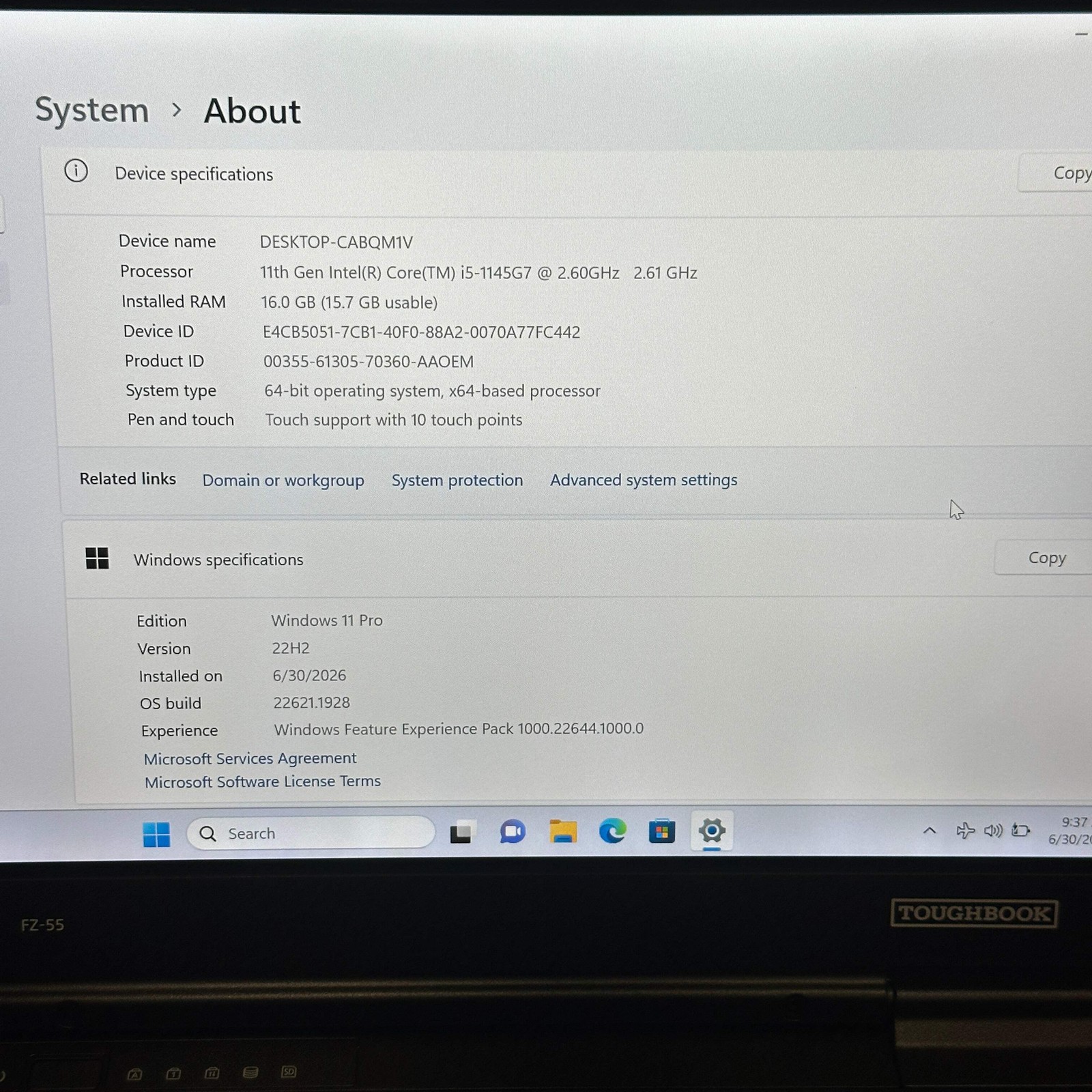This screenshot has width=1092, height=1092.
Task: Click the Device specifications header
Action: point(194,174)
